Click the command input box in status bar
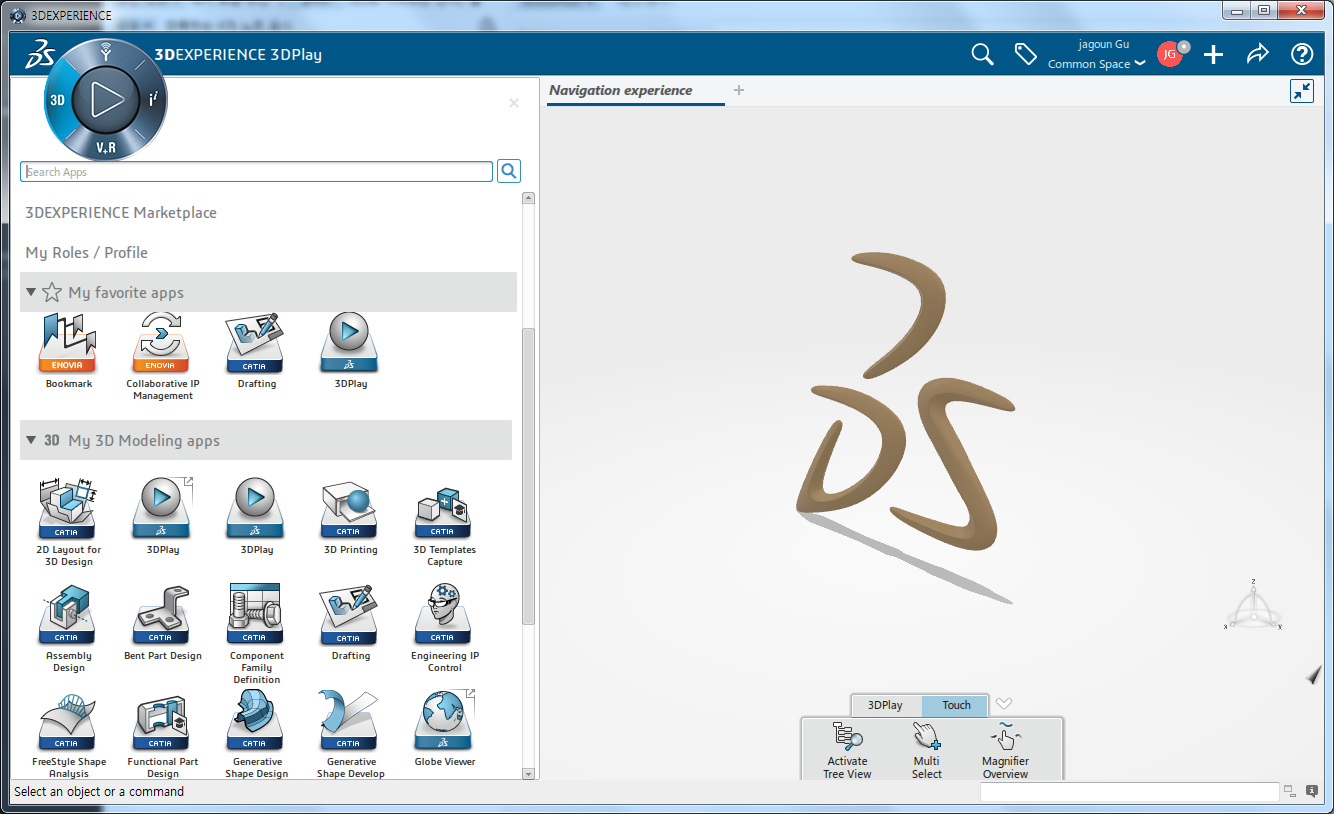Image resolution: width=1334 pixels, height=814 pixels. 1129,792
